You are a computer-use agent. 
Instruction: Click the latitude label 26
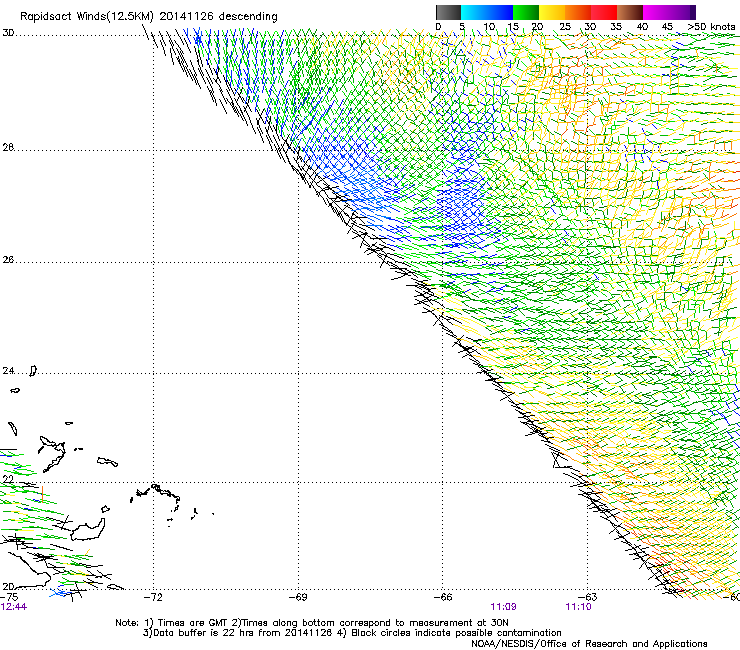(8, 260)
